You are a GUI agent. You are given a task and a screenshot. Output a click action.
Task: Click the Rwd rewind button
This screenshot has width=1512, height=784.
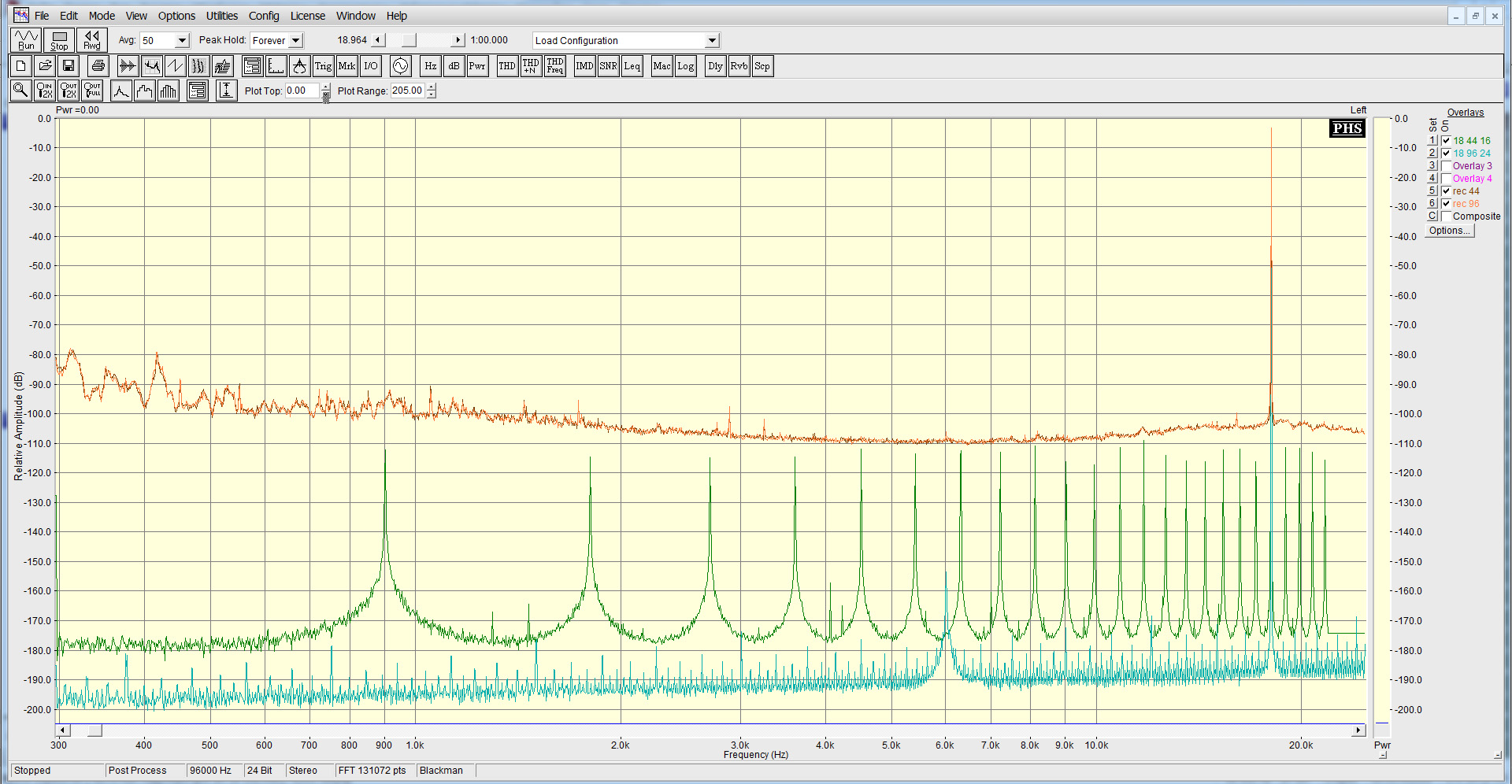92,40
